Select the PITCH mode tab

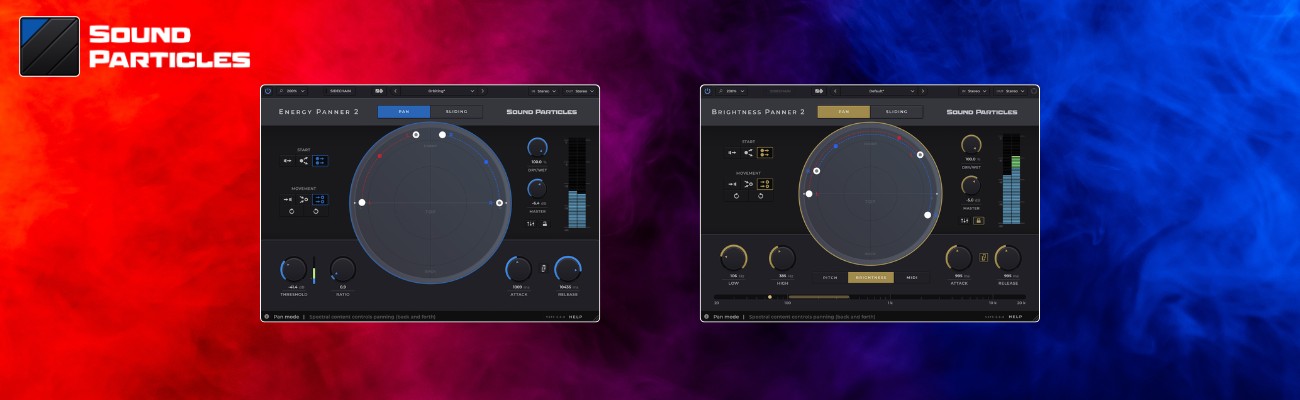[830, 277]
